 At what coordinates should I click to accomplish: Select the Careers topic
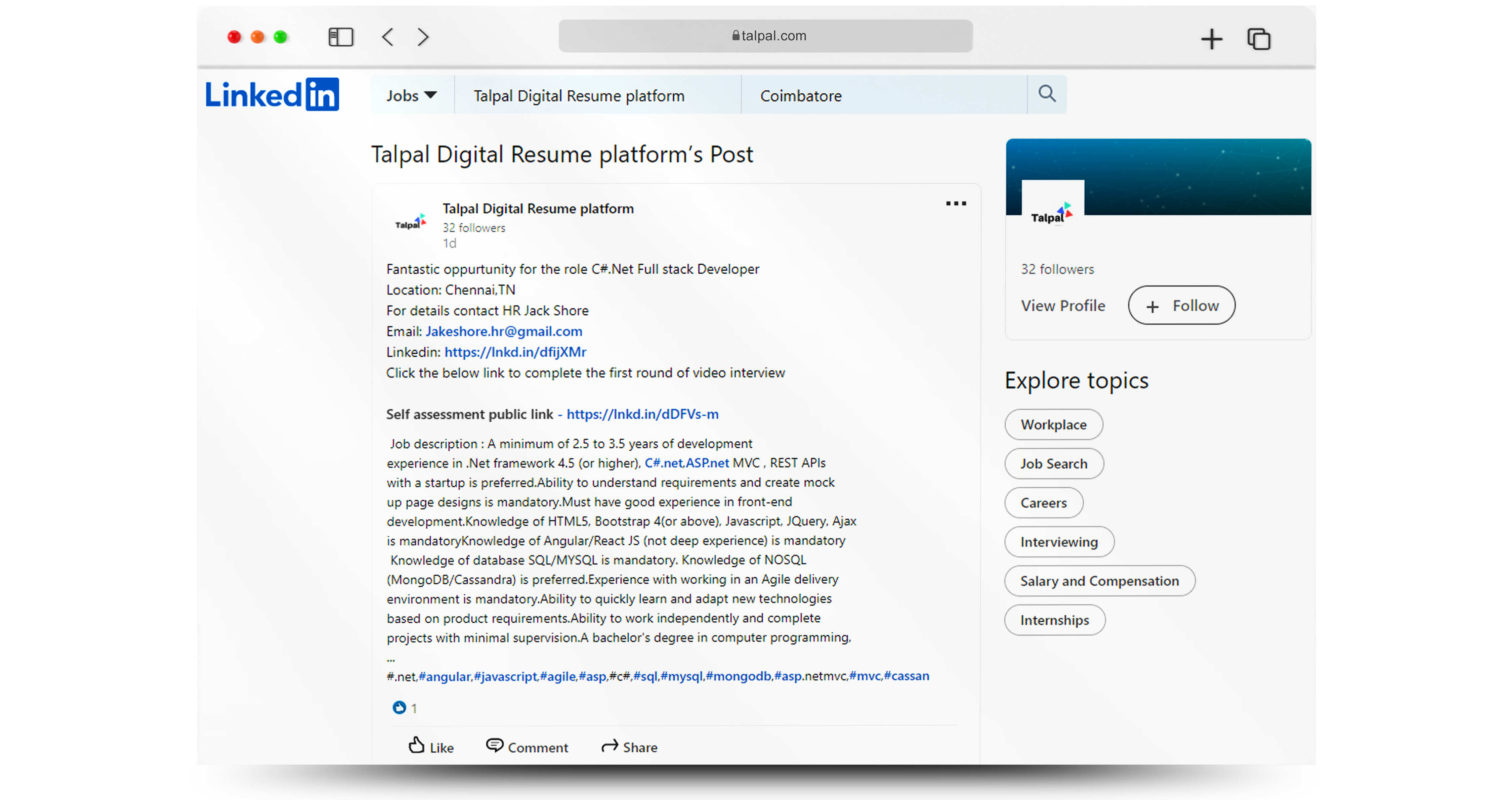point(1044,503)
